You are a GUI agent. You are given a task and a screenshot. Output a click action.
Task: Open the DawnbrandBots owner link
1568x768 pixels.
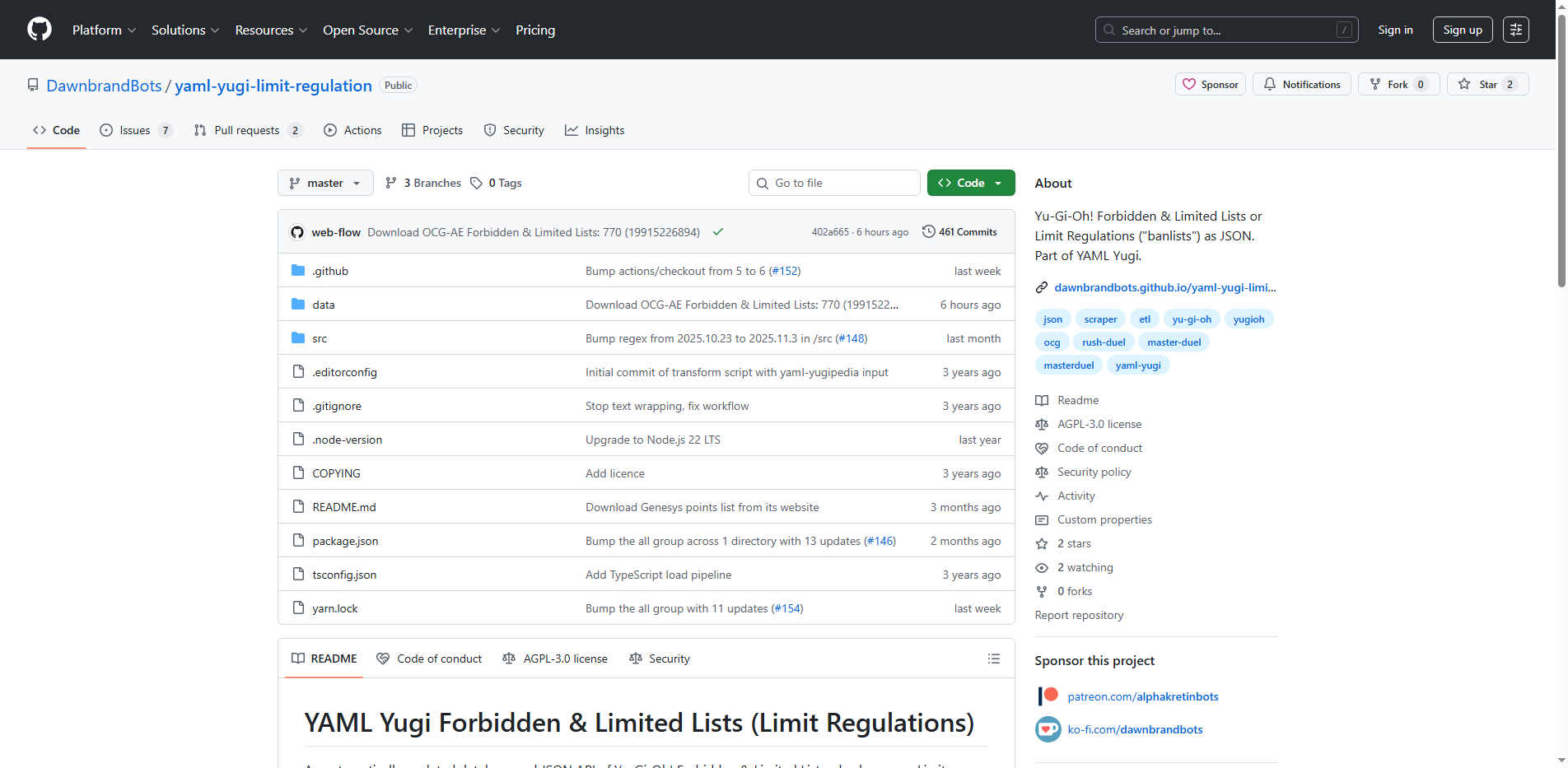[x=104, y=86]
